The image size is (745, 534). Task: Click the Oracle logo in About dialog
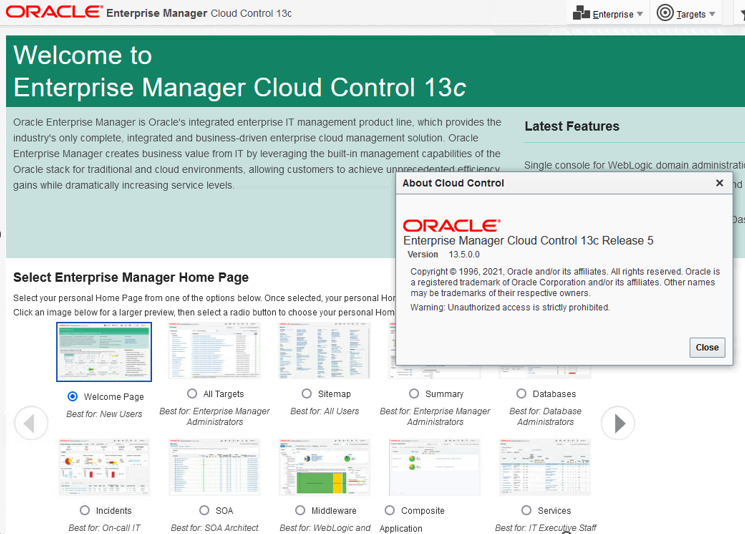(x=451, y=225)
